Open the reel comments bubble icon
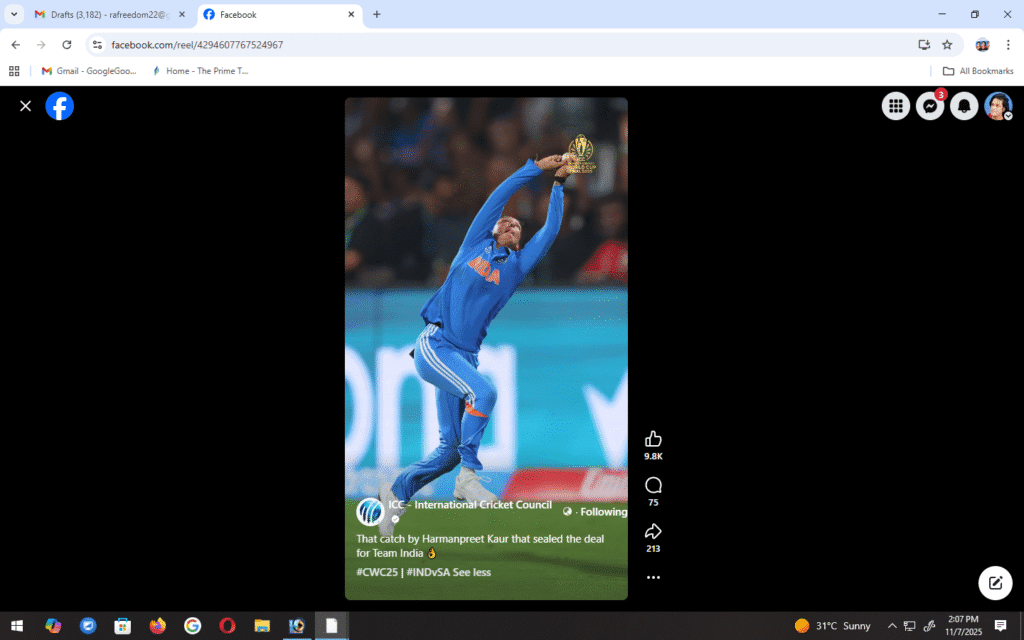The image size is (1024, 640). (x=653, y=485)
